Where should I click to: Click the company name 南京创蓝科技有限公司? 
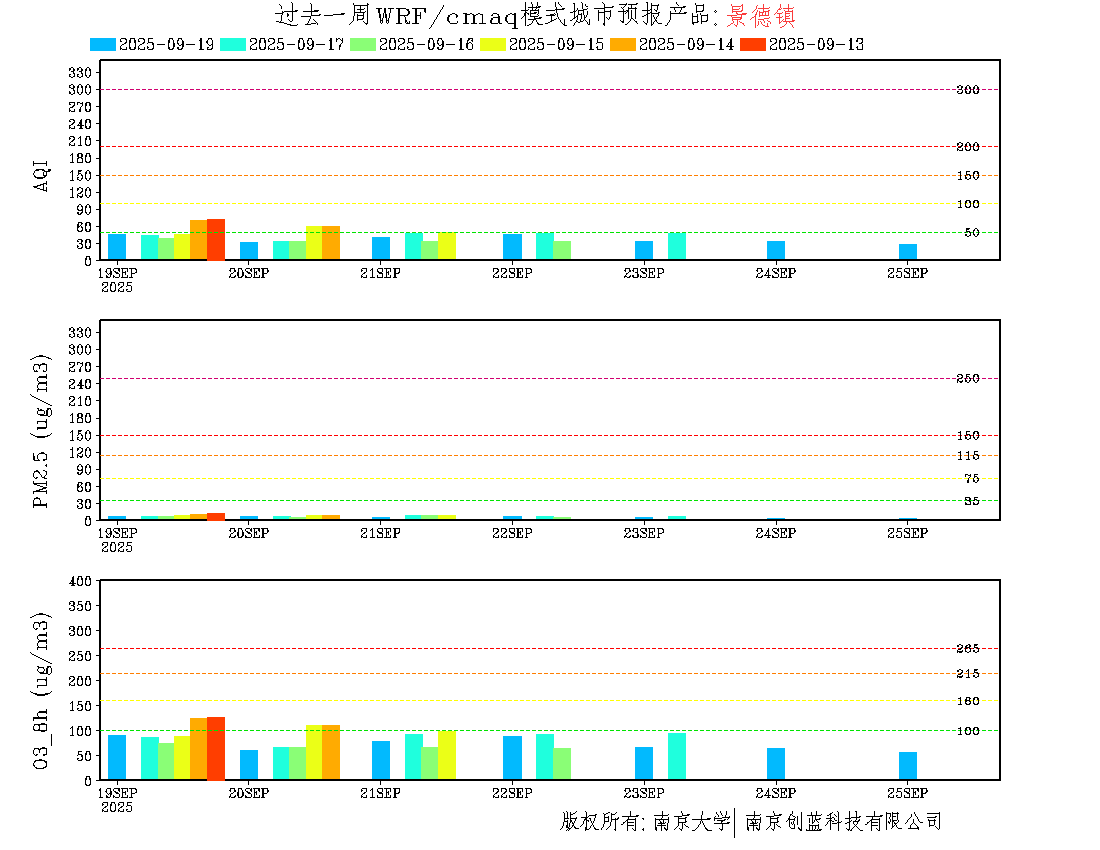tap(843, 822)
